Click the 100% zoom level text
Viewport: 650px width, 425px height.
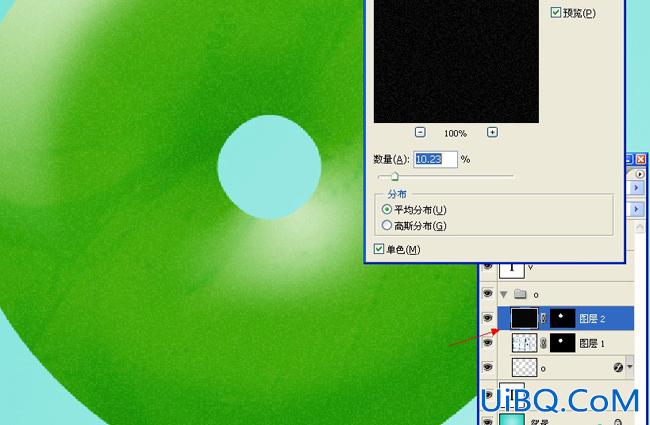(x=455, y=134)
